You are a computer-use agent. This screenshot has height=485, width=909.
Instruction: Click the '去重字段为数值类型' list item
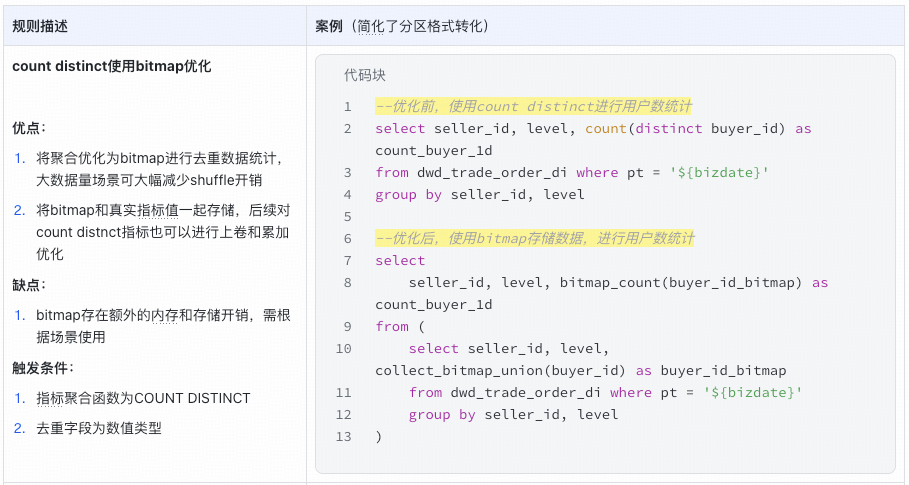99,428
